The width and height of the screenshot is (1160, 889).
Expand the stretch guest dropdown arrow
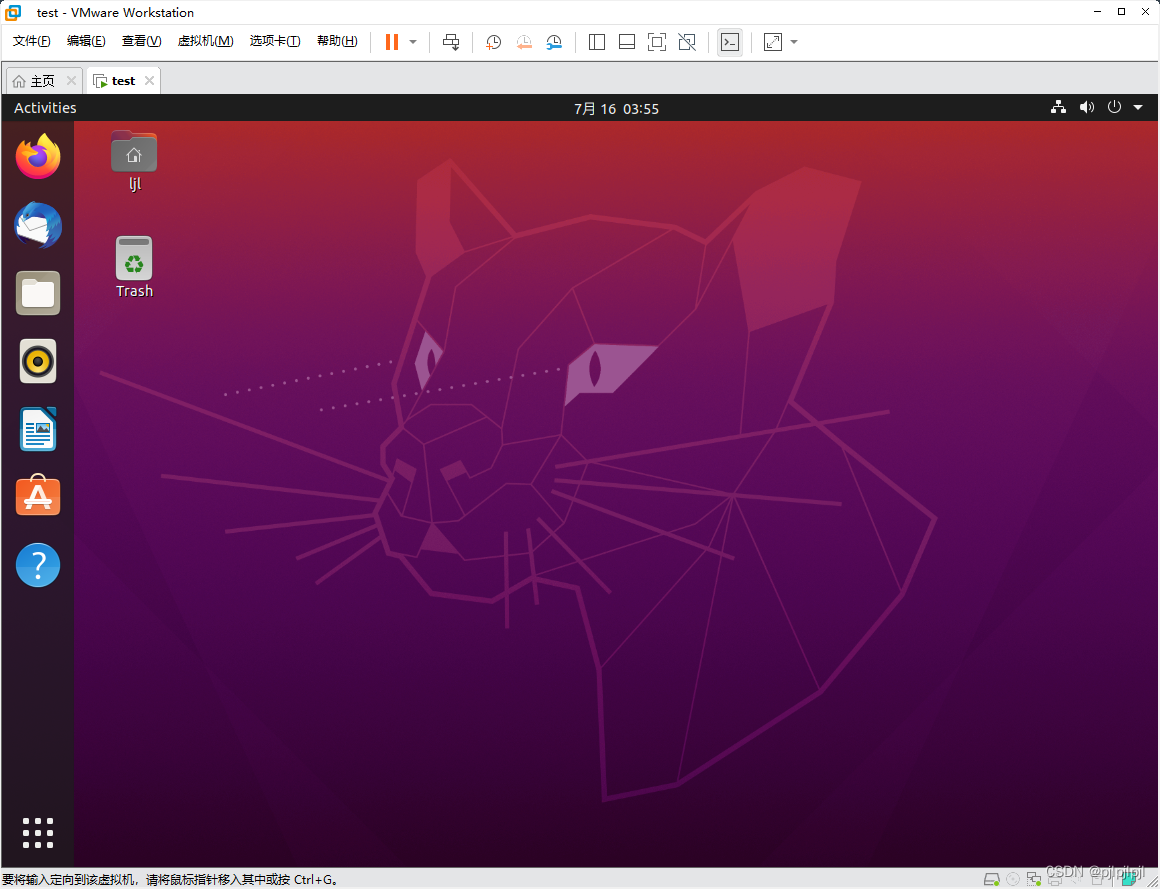click(794, 42)
